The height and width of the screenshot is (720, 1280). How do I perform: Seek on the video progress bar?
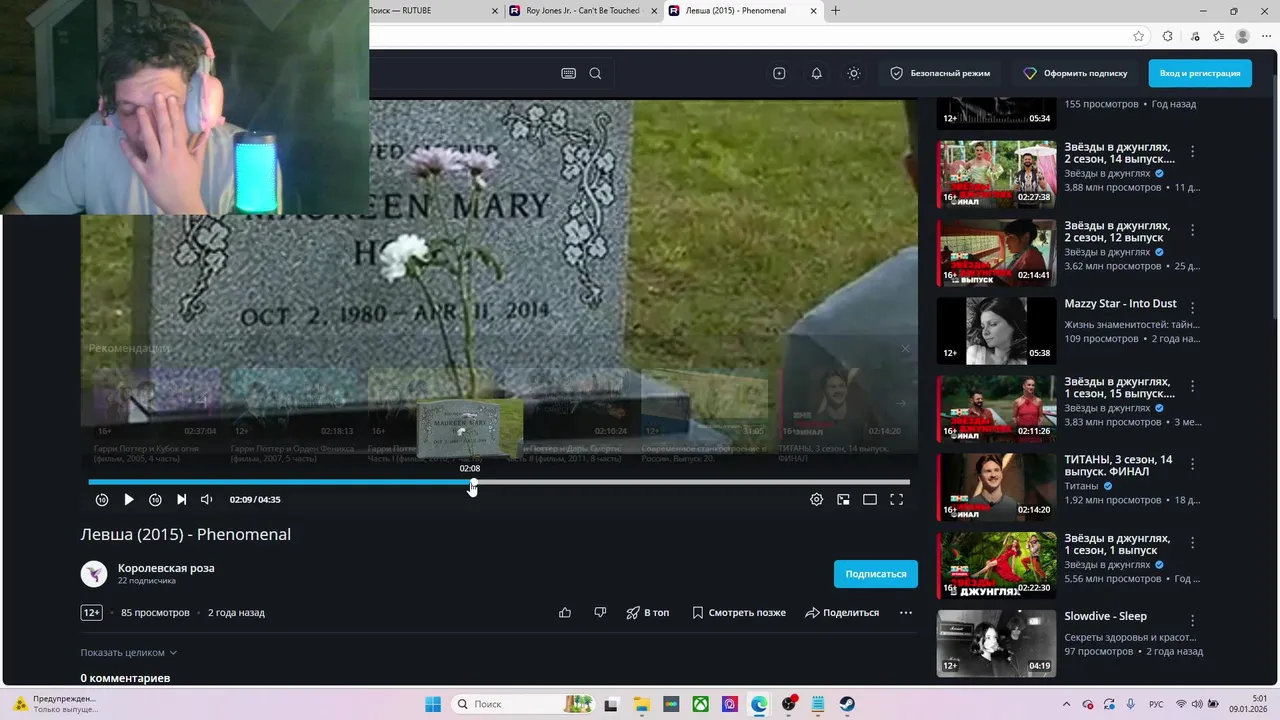coord(499,482)
